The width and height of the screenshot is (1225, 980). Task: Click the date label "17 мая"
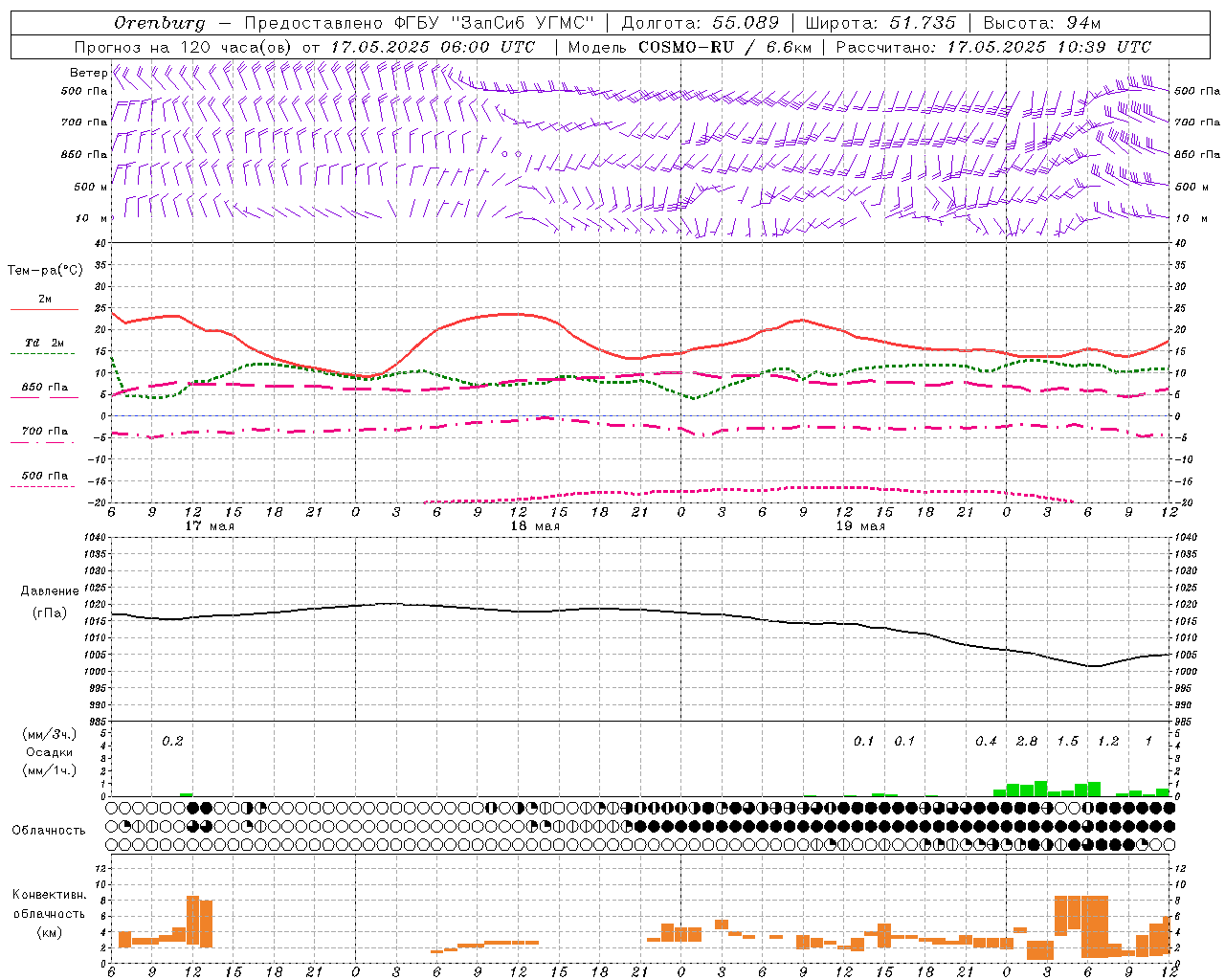211,526
